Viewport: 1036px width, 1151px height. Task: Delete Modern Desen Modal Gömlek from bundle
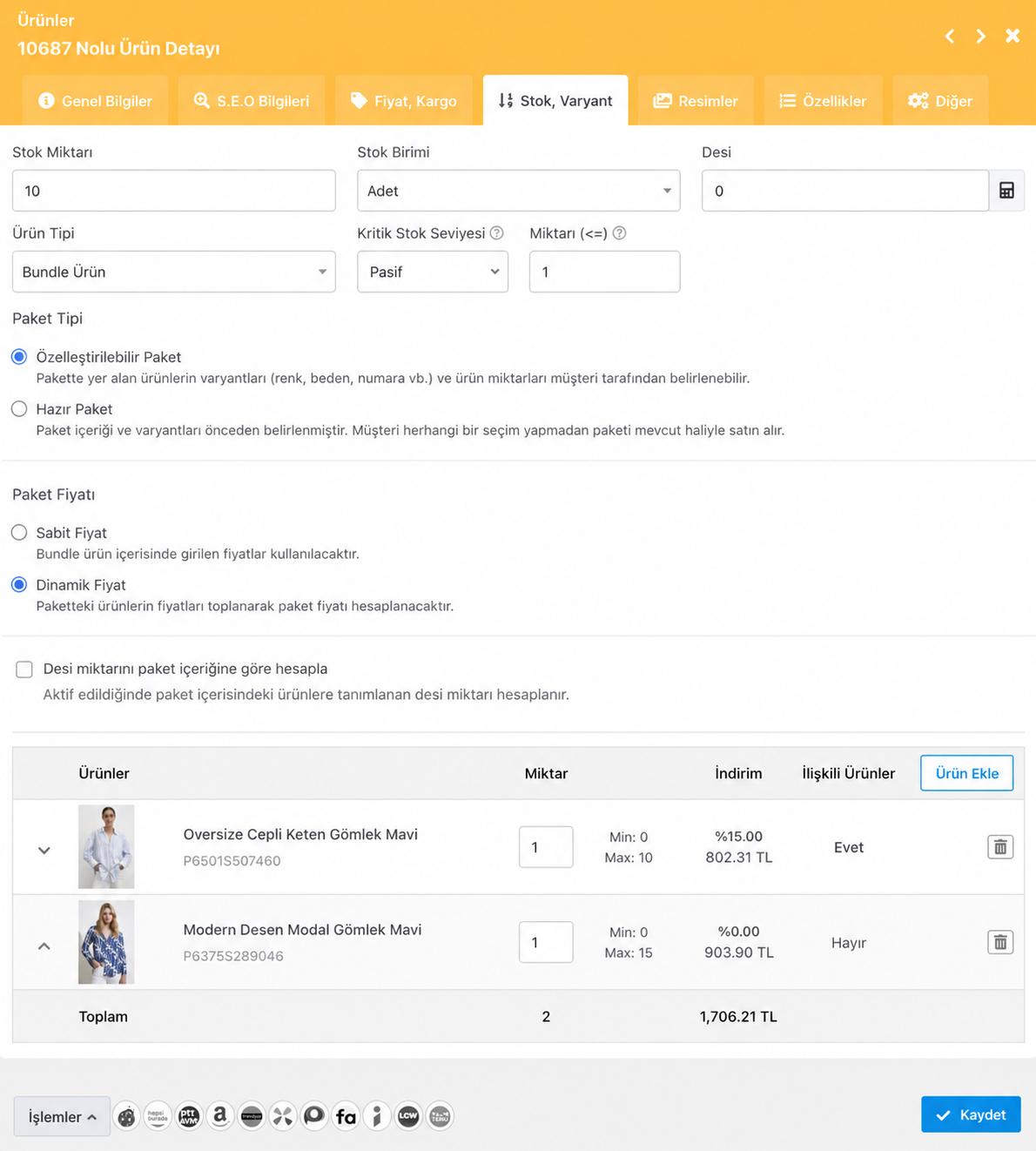(x=1000, y=942)
